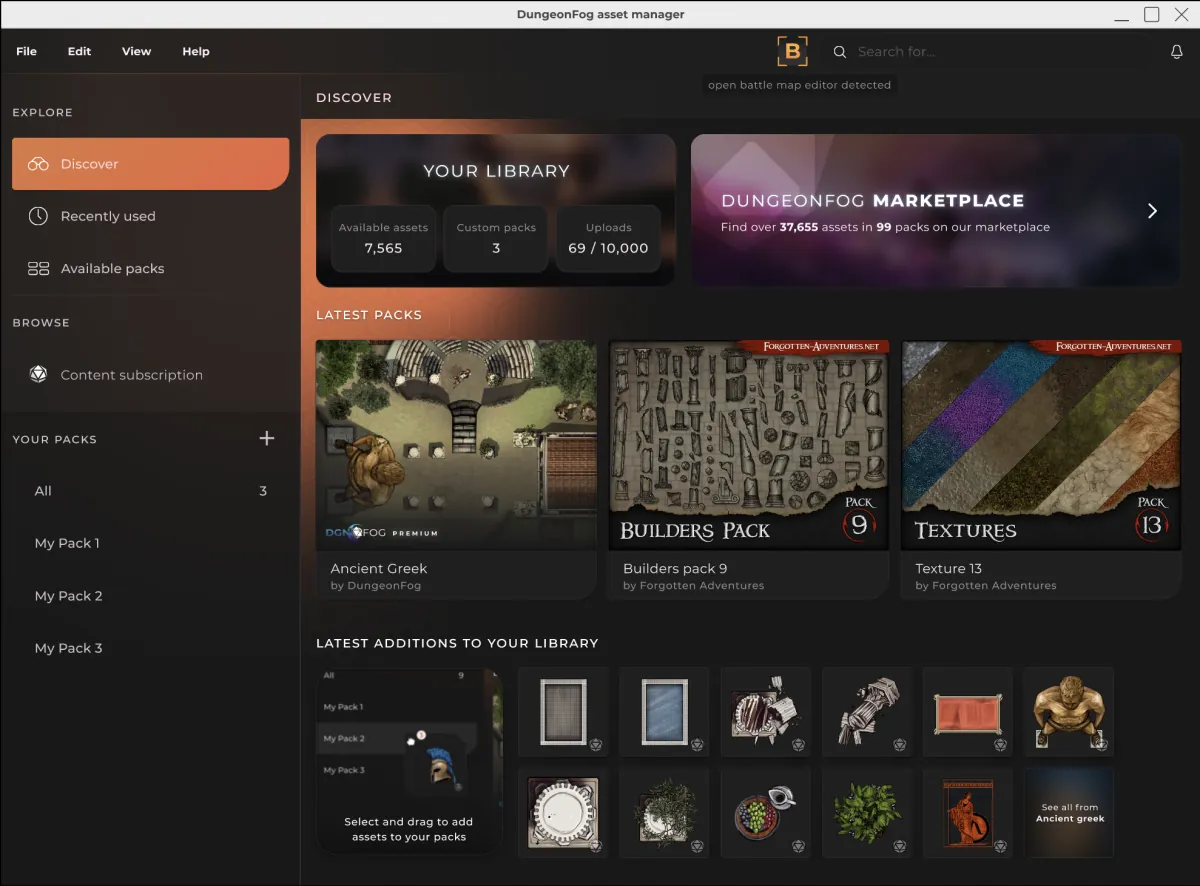Select the blue water pool asset

pyautogui.click(x=664, y=712)
